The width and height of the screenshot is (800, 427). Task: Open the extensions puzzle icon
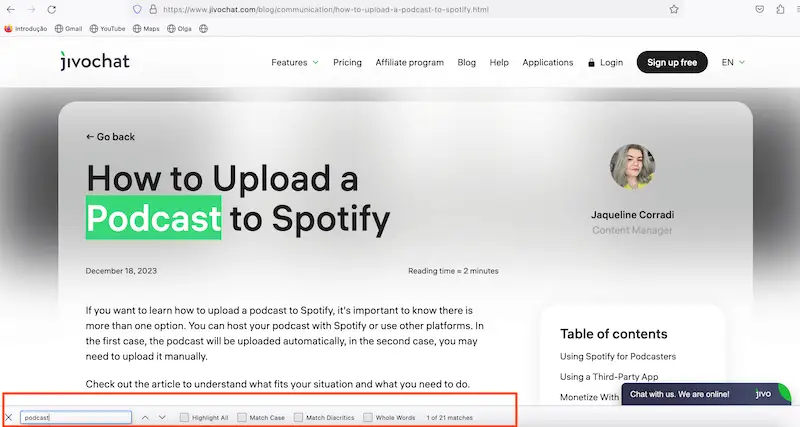pos(780,9)
